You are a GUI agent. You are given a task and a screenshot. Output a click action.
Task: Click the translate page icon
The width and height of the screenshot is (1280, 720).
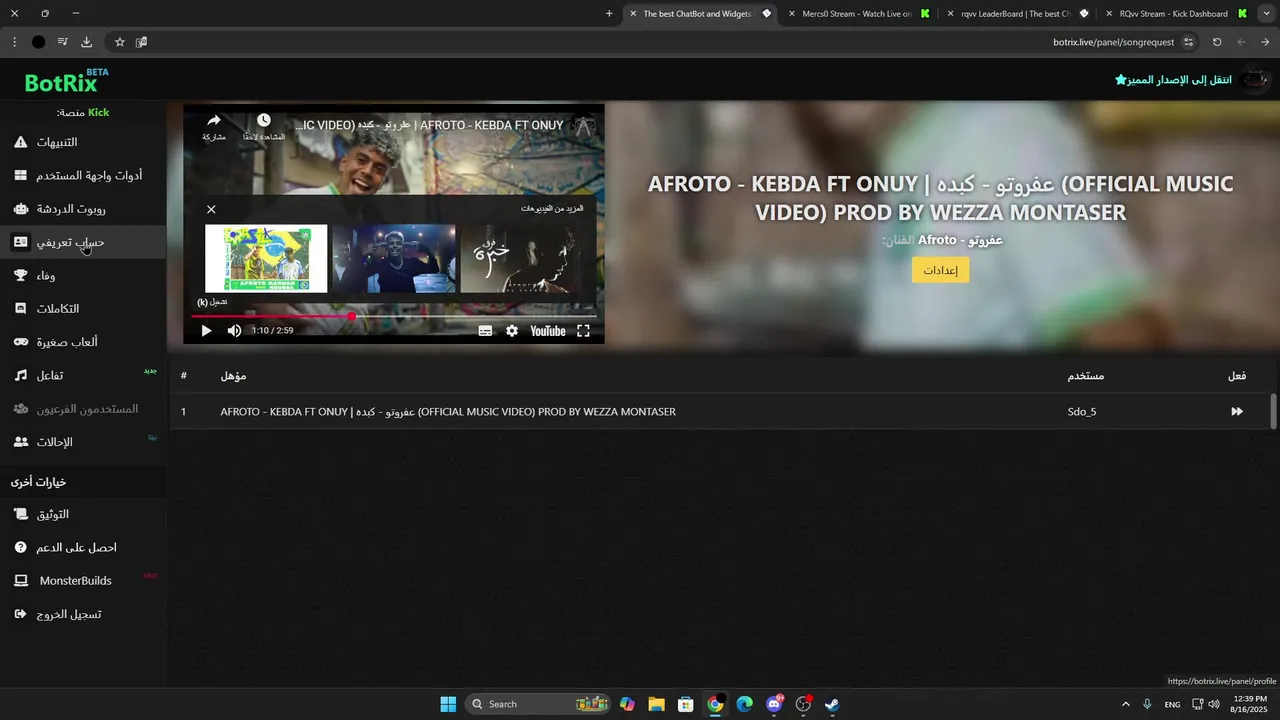tap(141, 42)
